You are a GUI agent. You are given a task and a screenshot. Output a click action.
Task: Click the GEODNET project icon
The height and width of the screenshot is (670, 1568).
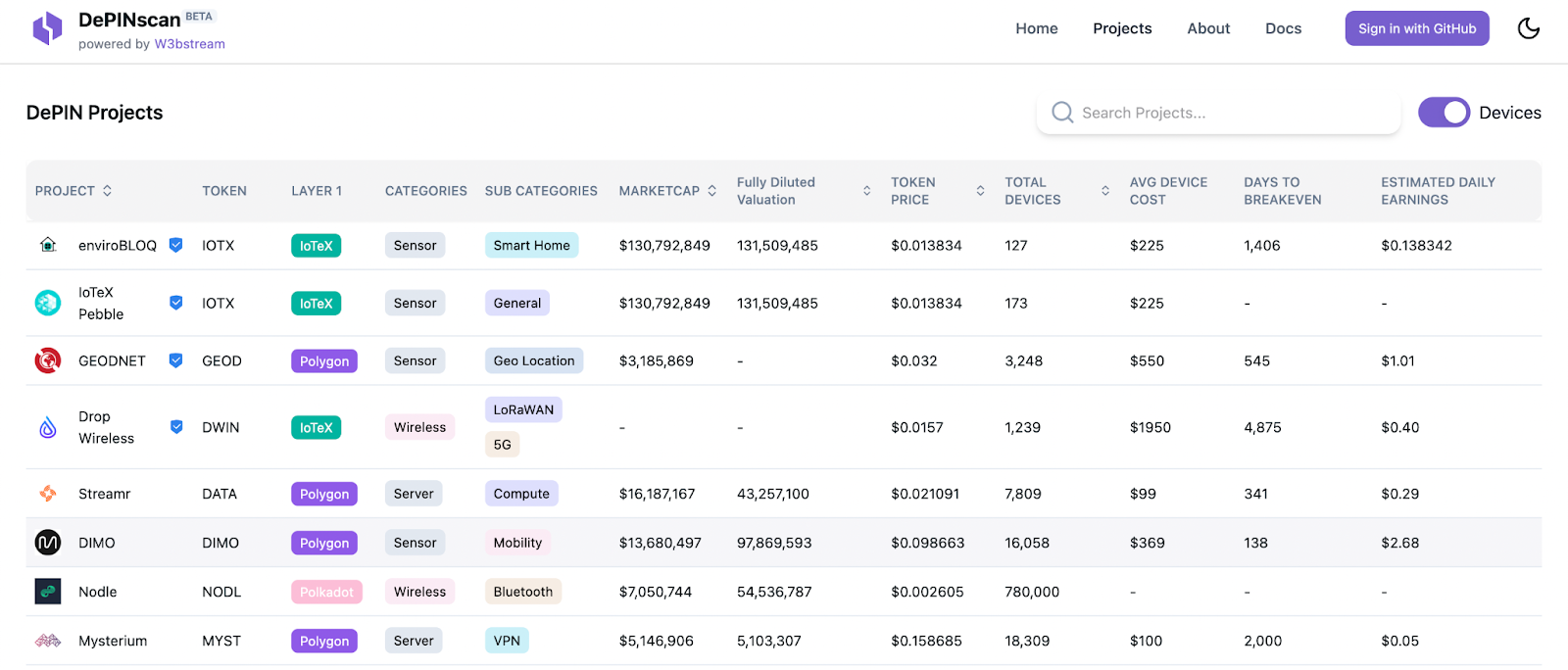click(48, 360)
